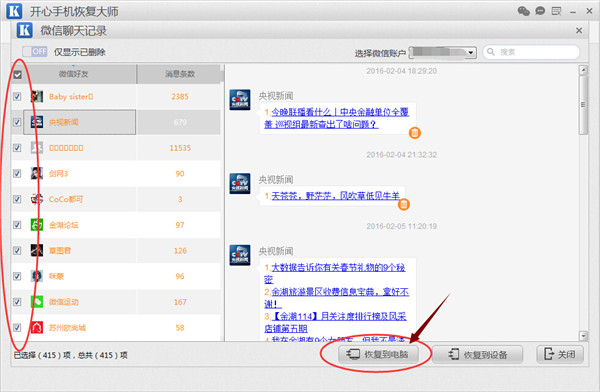Image resolution: width=600 pixels, height=392 pixels.
Task: Uncheck the 金湖论坛 checkbox
Action: (17, 225)
